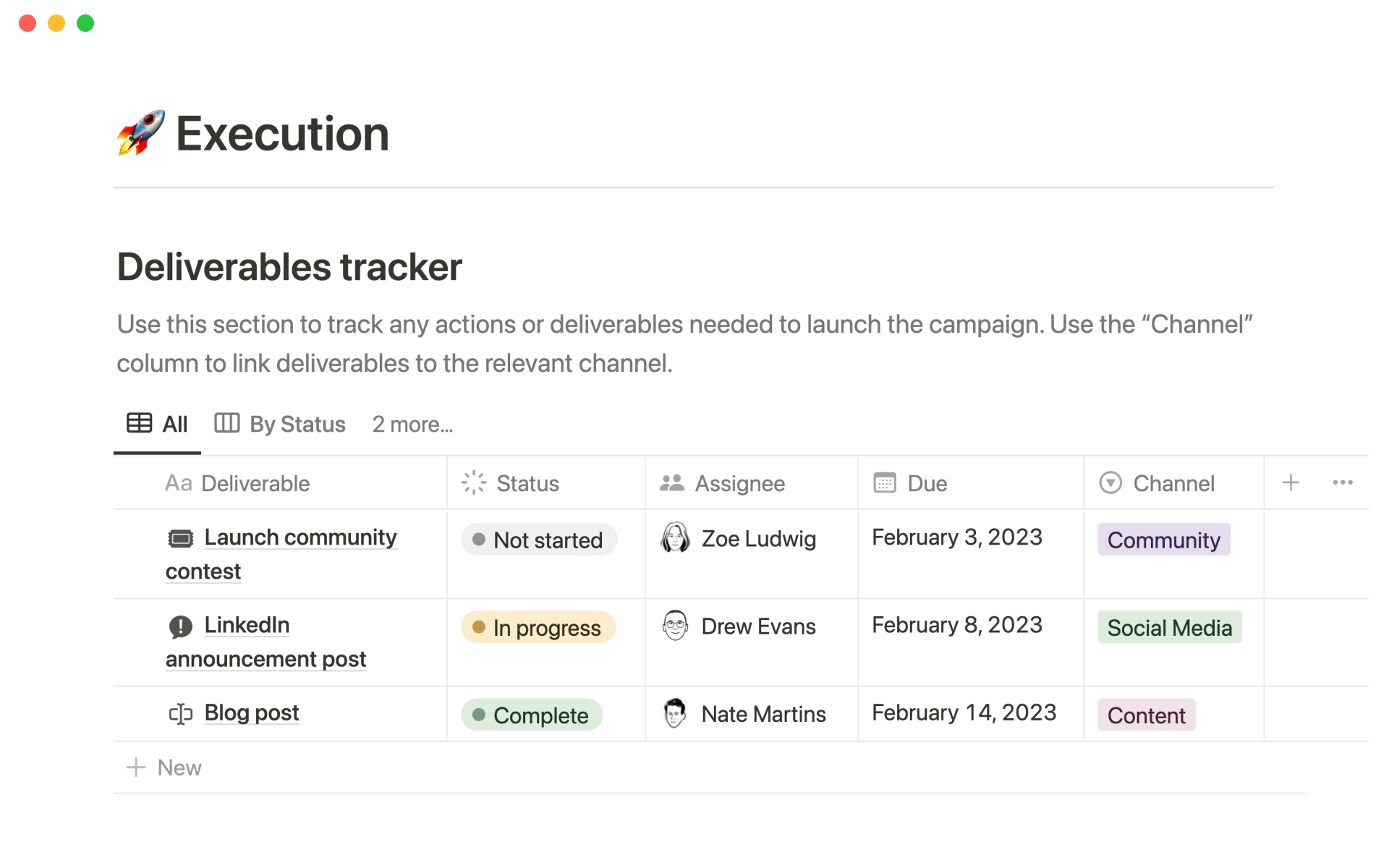1389x868 pixels.
Task: Click the Social Media channel tag
Action: point(1169,627)
